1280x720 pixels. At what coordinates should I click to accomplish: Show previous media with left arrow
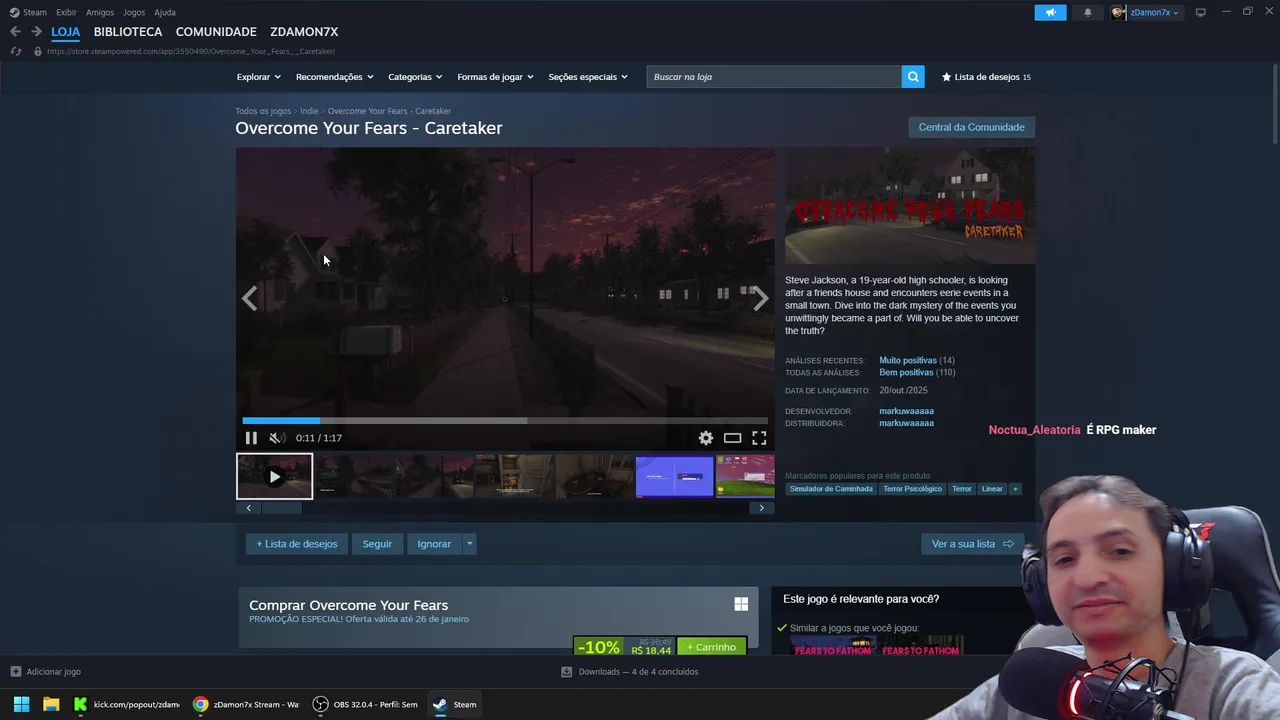pyautogui.click(x=249, y=298)
